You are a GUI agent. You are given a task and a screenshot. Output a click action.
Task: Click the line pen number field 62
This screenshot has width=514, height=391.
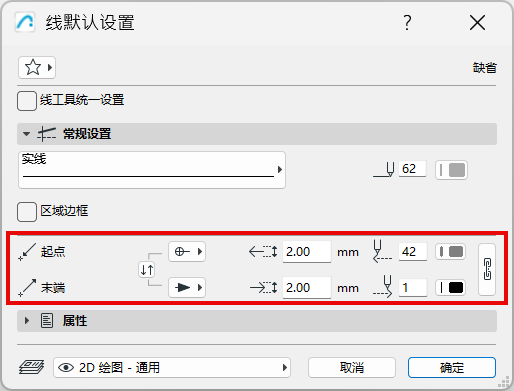pos(412,169)
